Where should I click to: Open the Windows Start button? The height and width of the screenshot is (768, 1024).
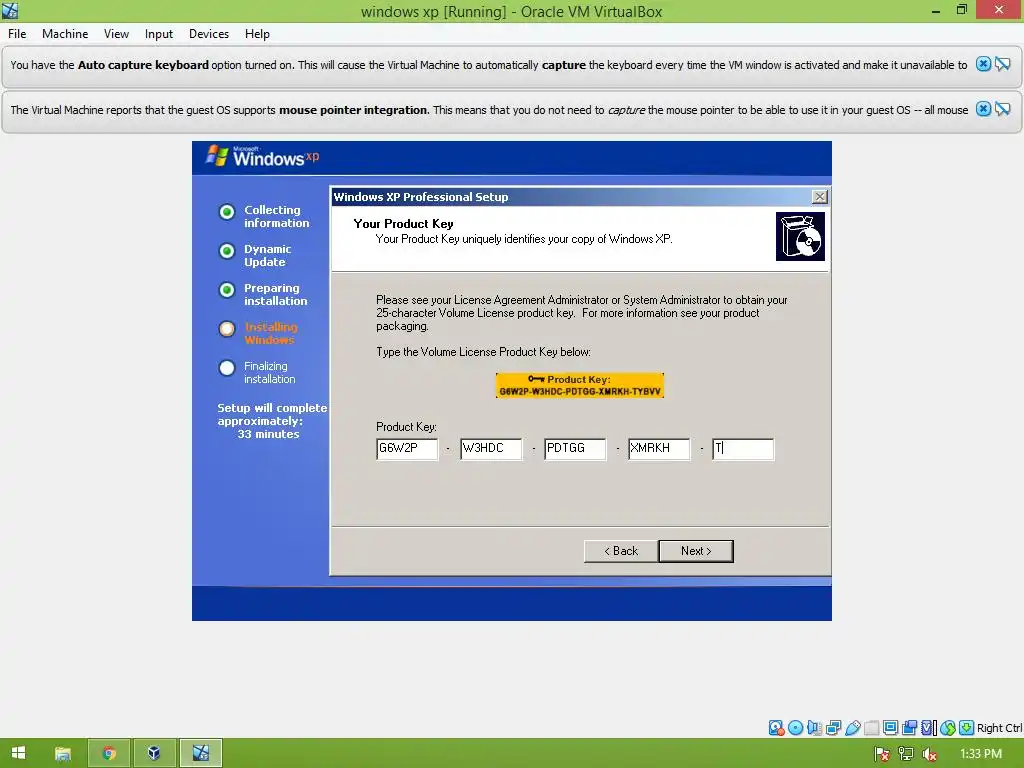pos(18,753)
